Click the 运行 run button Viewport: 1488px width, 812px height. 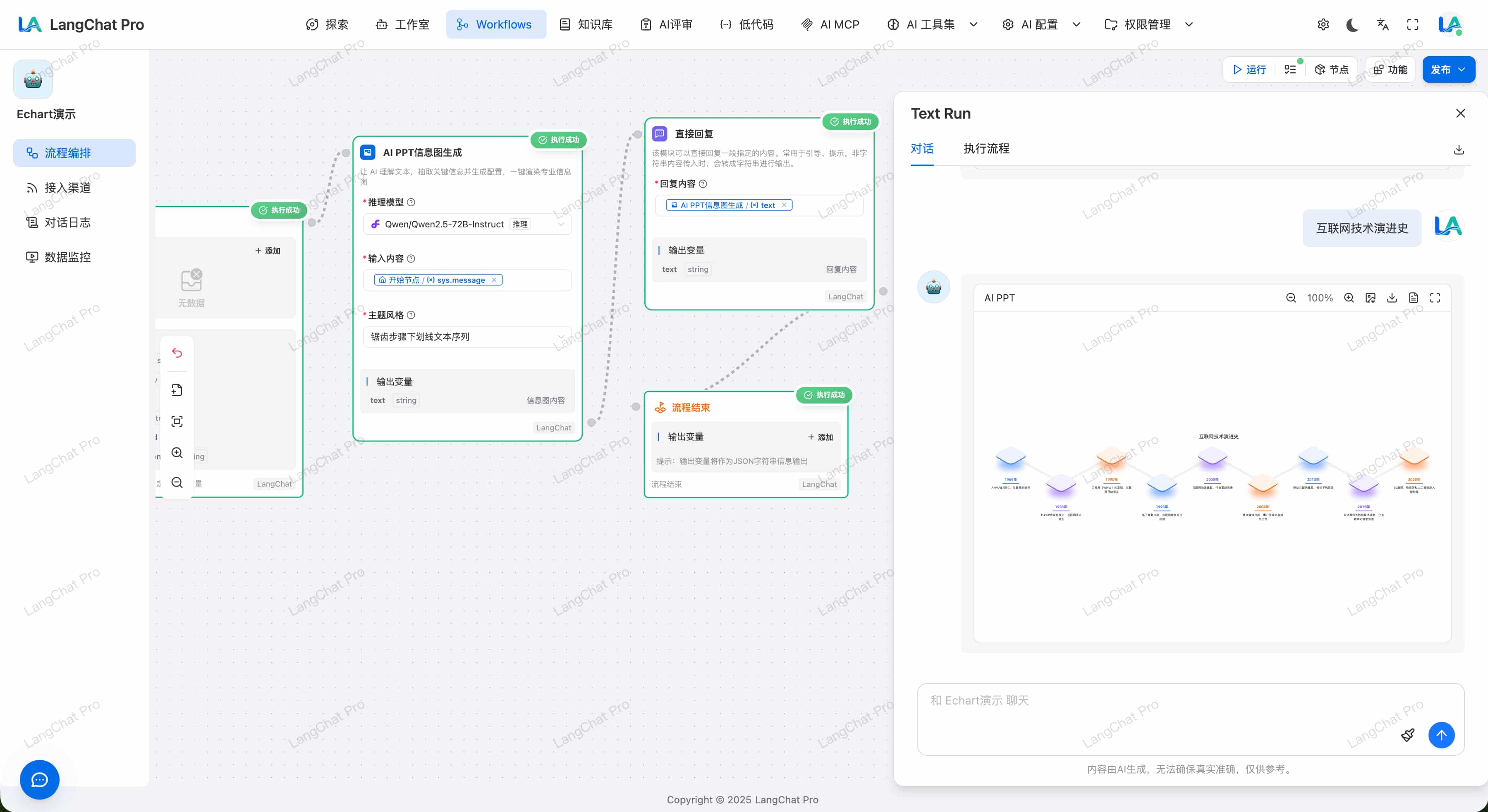point(1249,70)
